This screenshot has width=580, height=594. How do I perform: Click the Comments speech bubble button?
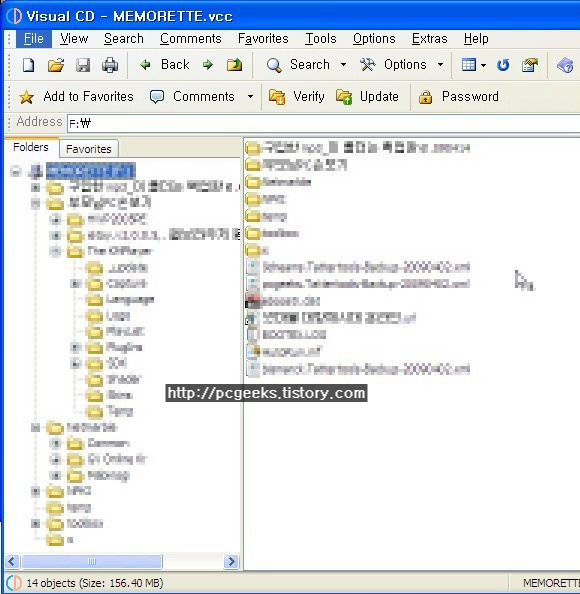[x=192, y=97]
